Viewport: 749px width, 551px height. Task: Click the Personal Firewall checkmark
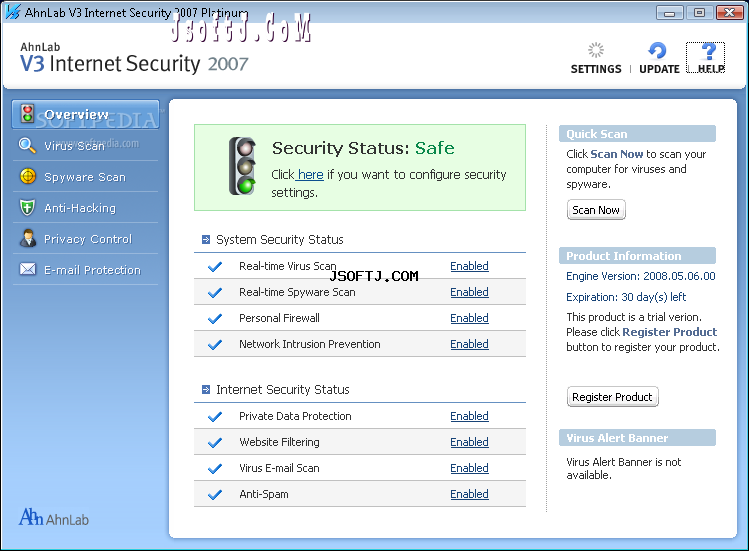pos(215,318)
